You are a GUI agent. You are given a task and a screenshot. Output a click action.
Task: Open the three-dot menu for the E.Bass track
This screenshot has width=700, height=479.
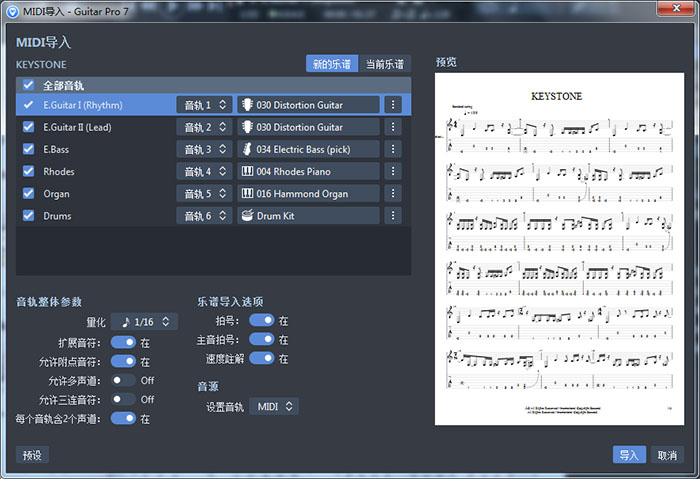coord(393,149)
